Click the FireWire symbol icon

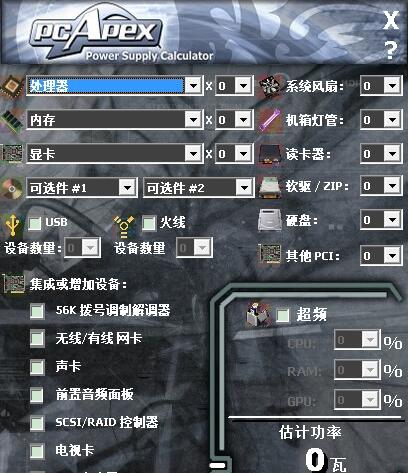tap(124, 226)
